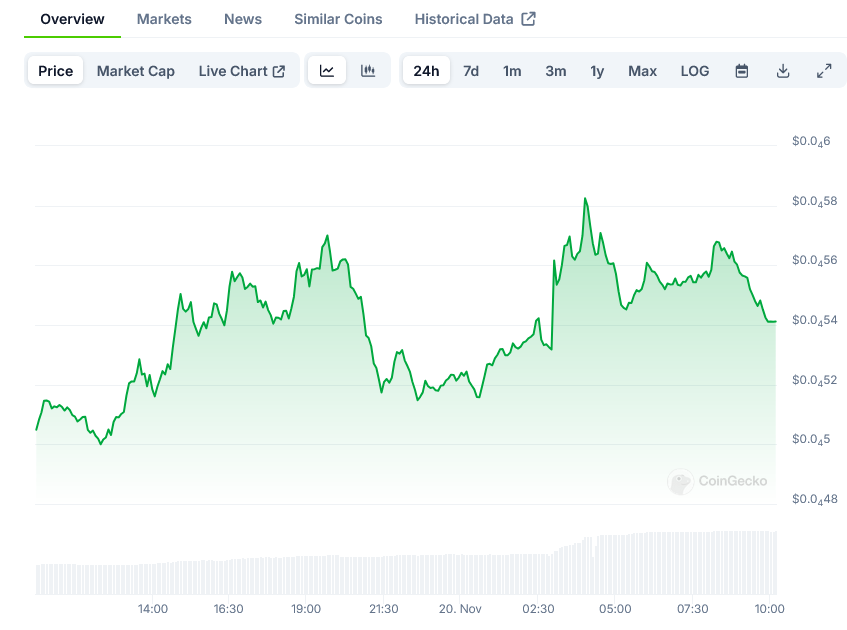Screen dimensions: 847x630
Task: Select the 1y time range
Action: tap(597, 71)
